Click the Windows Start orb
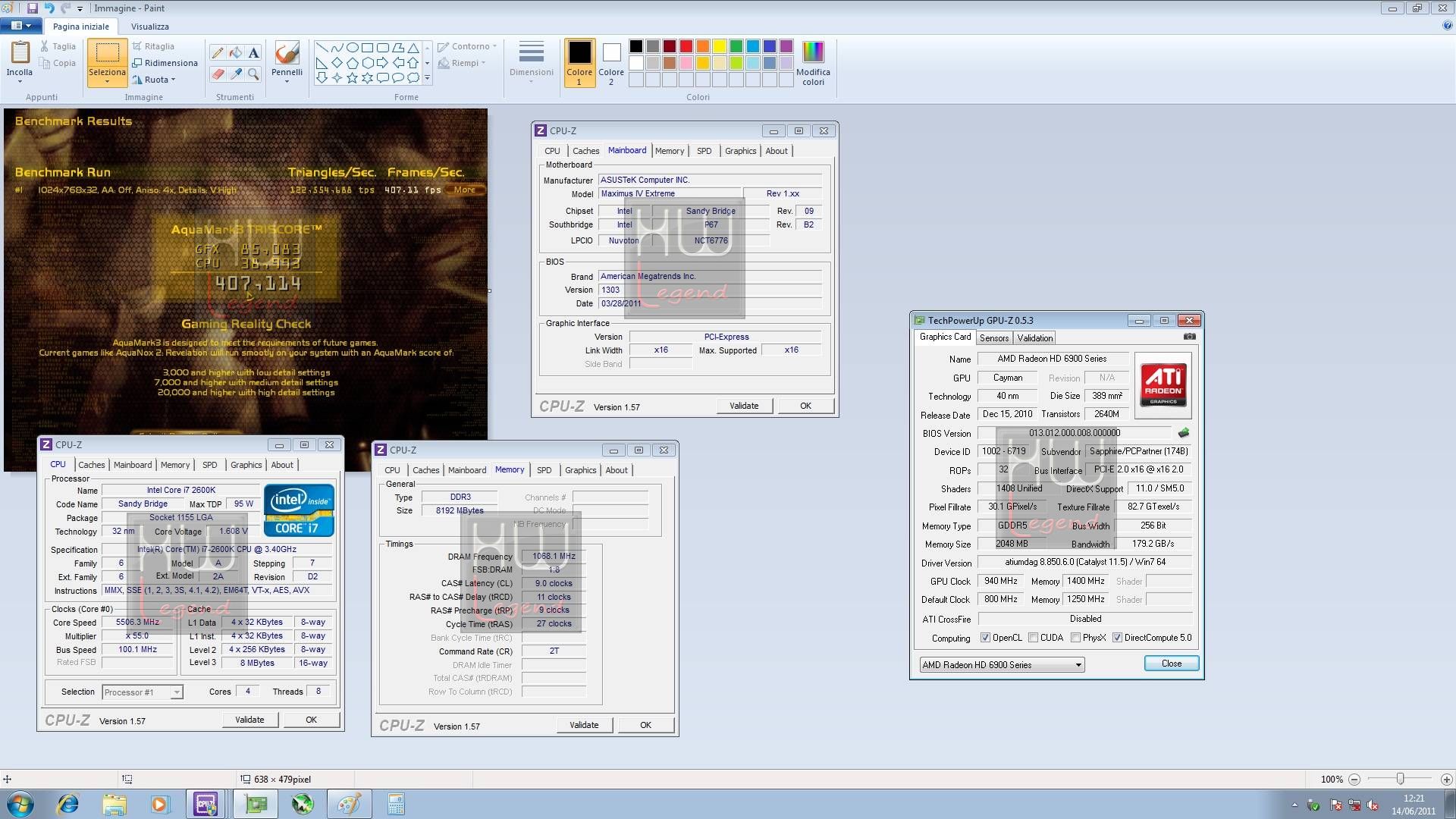This screenshot has width=1456, height=819. click(20, 804)
